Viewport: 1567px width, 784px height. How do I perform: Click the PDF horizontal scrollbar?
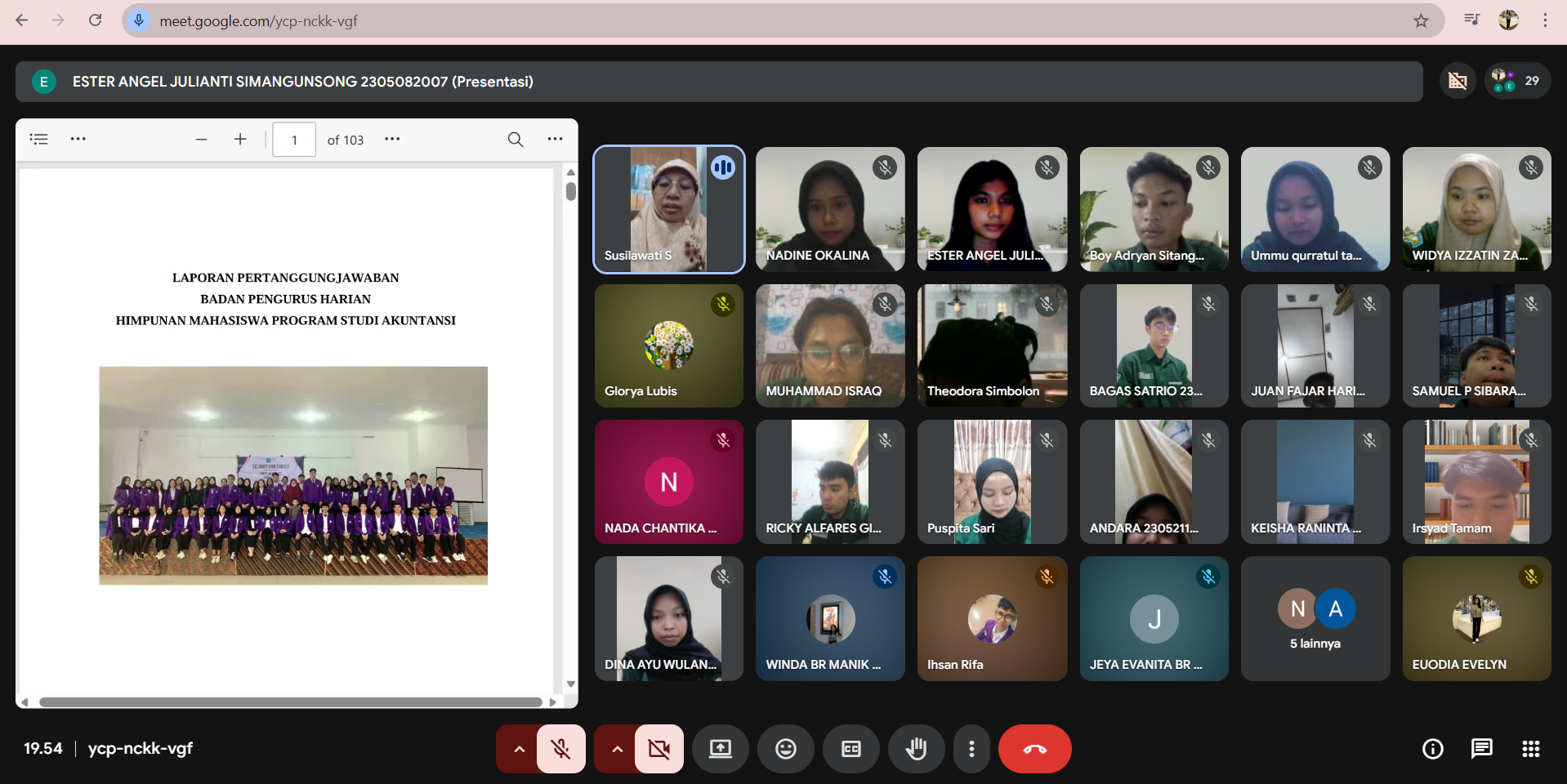click(290, 702)
